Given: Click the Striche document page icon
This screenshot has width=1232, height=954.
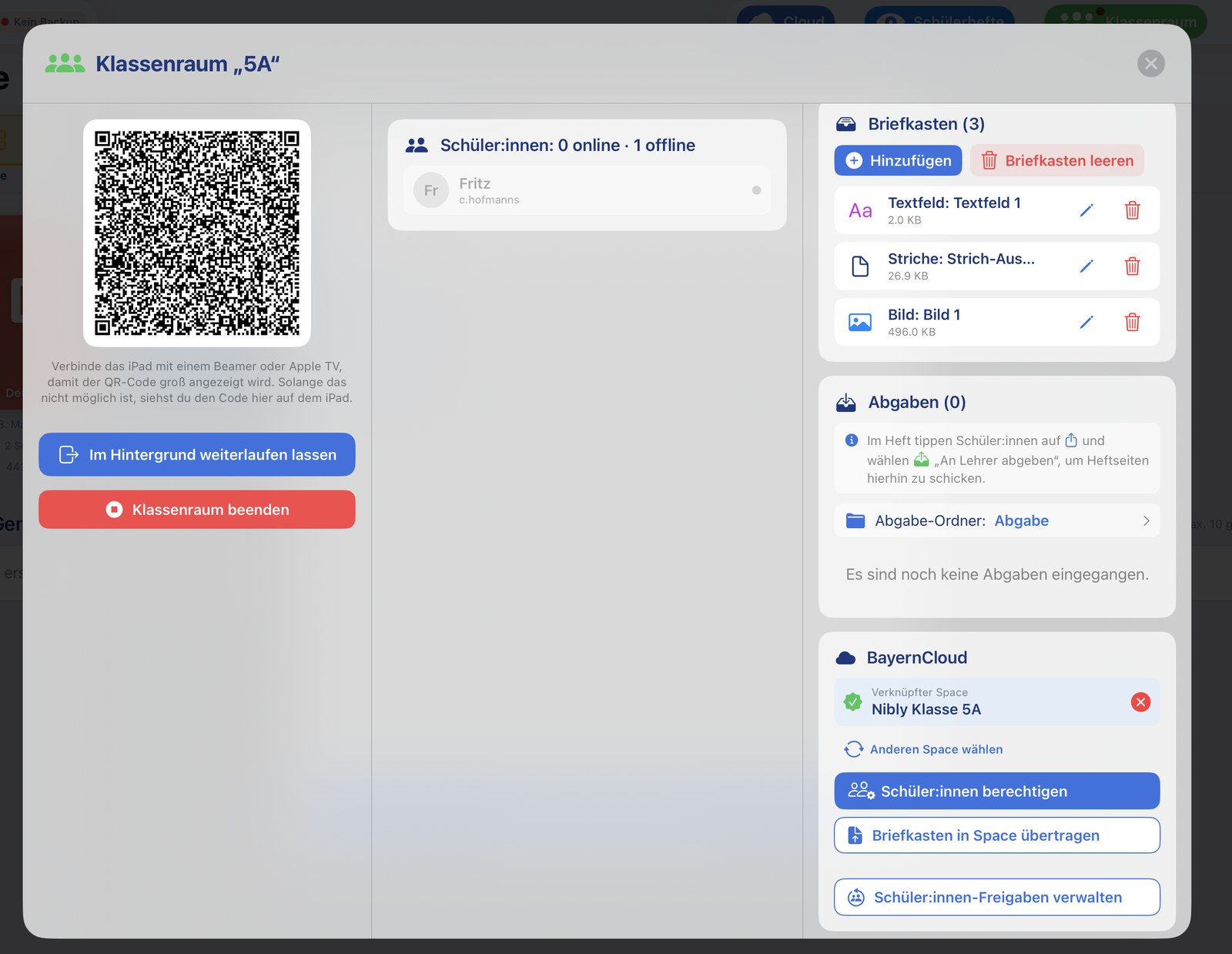Looking at the screenshot, I should coord(860,266).
